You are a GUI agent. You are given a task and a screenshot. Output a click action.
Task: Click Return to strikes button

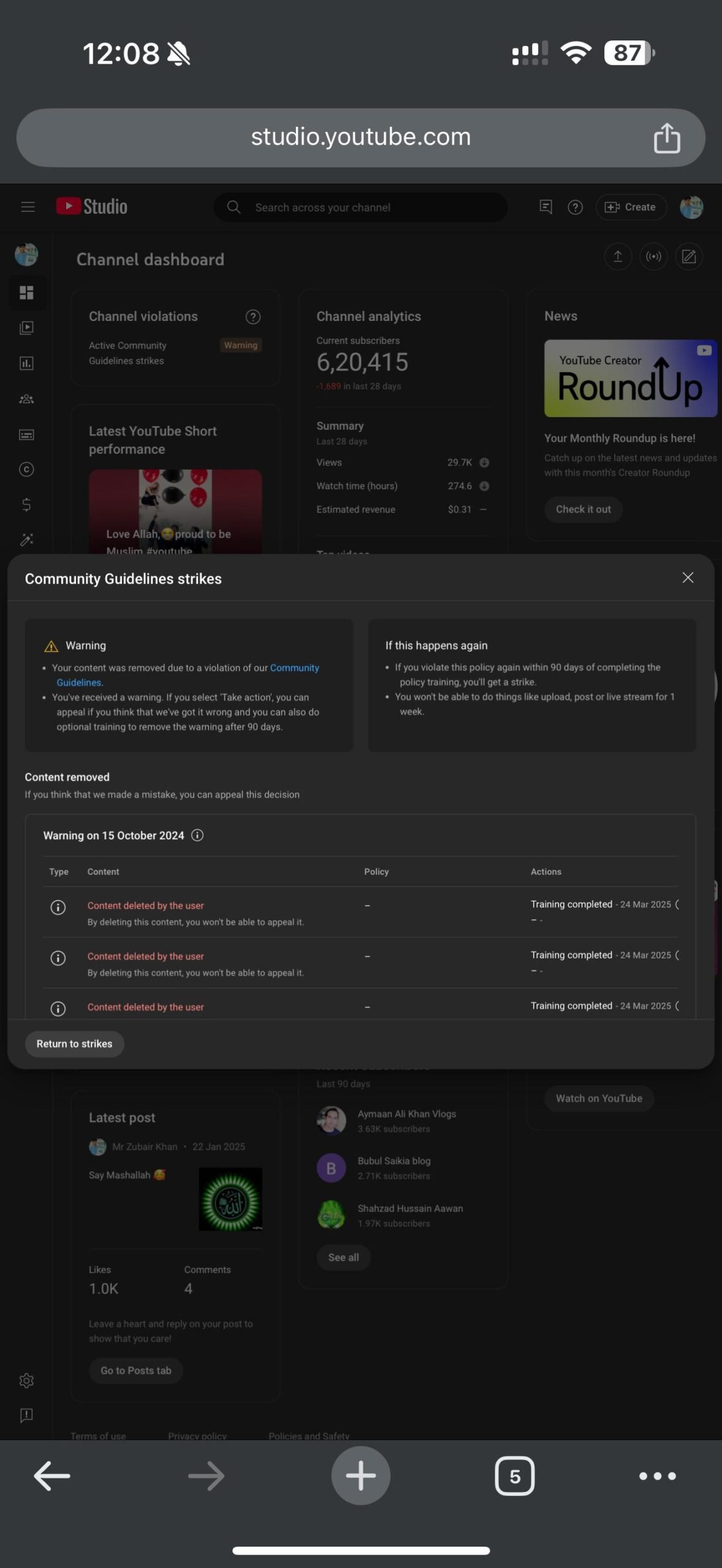pyautogui.click(x=74, y=1044)
